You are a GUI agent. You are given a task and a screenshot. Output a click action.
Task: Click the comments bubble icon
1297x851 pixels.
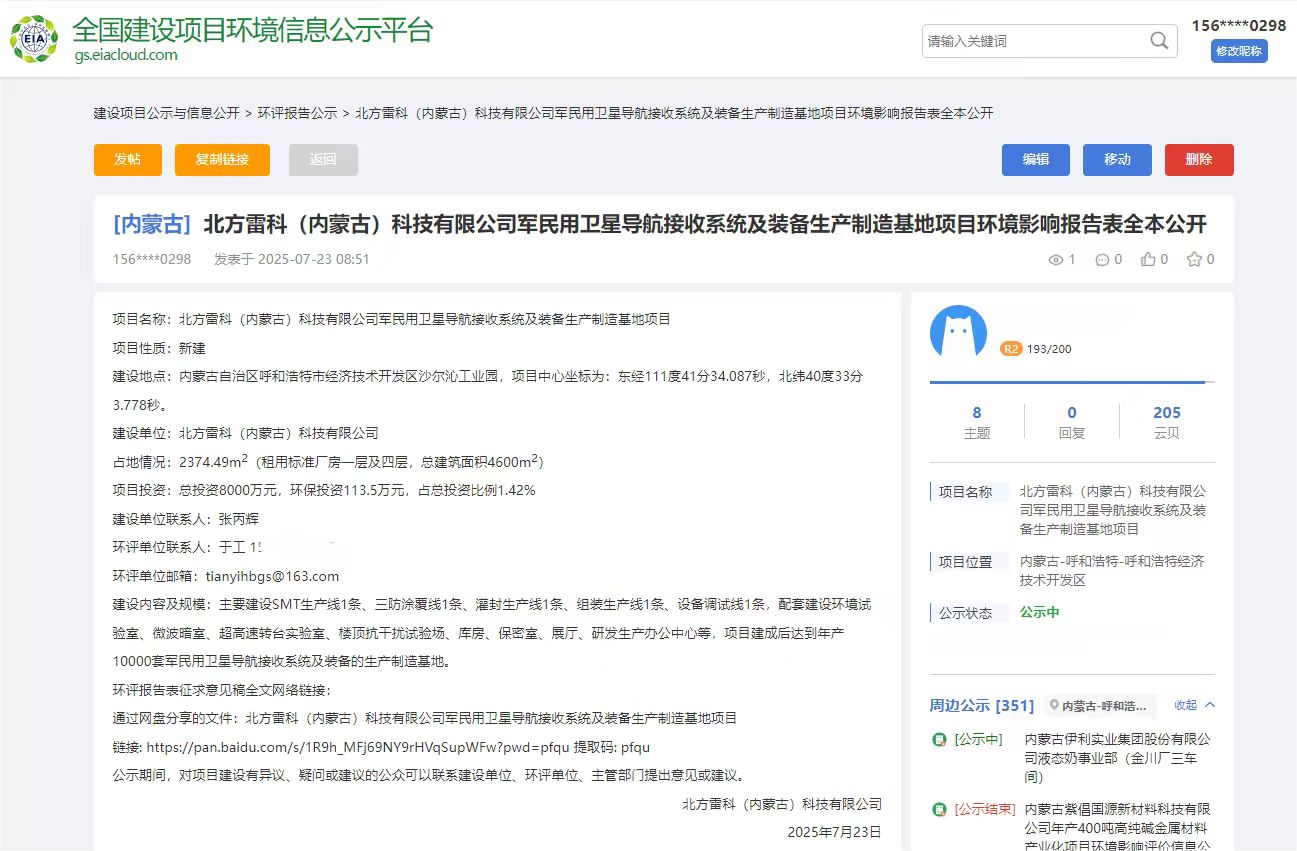click(1102, 260)
